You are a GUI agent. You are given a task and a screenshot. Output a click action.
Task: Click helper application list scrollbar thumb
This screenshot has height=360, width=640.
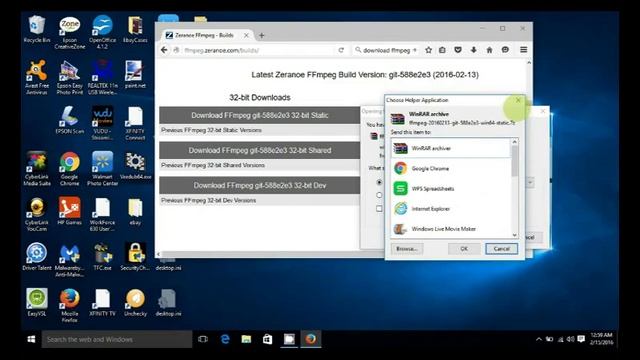click(x=515, y=160)
